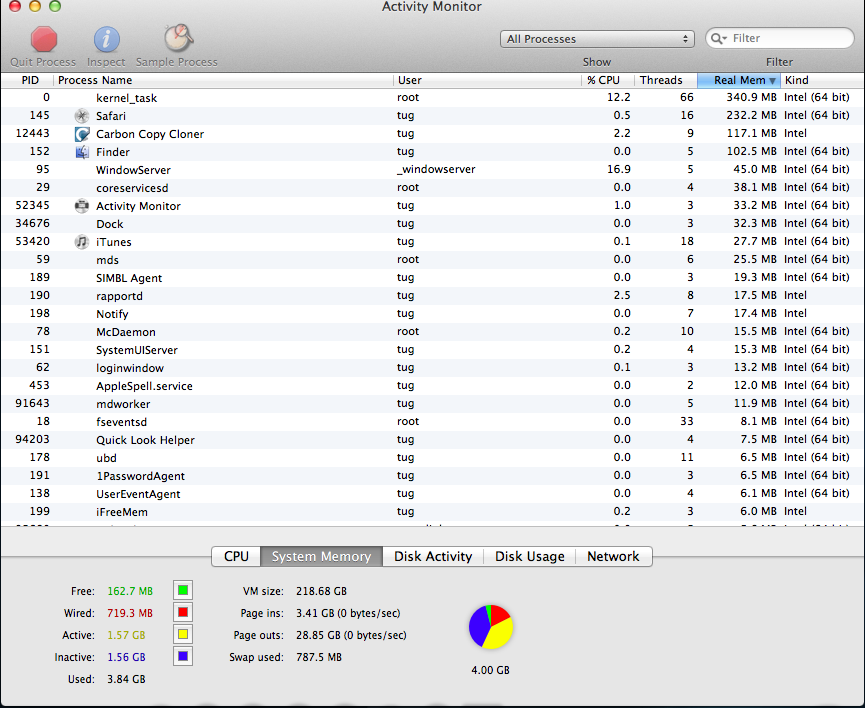
Task: Select the Dock process row
Action: tap(432, 223)
